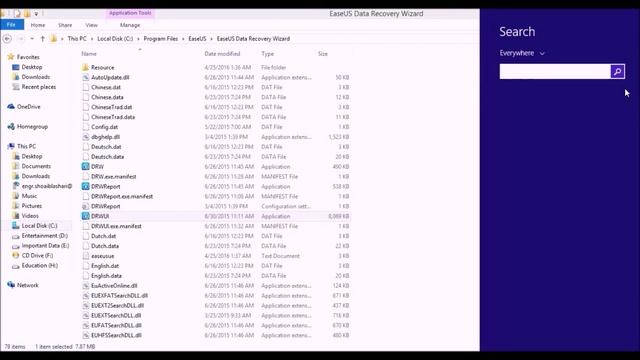Go up one folder level
This screenshot has width=640, height=360.
[x=42, y=39]
